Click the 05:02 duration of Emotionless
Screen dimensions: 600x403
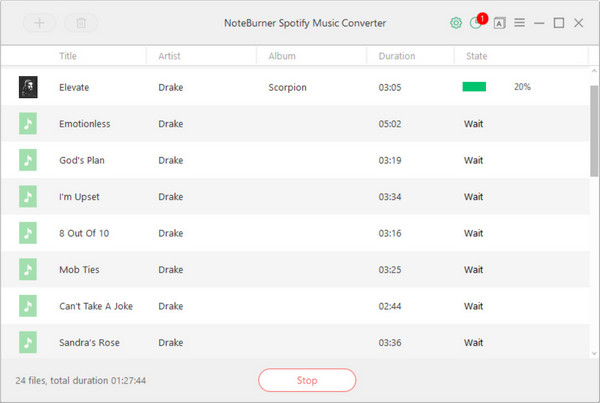pyautogui.click(x=390, y=124)
